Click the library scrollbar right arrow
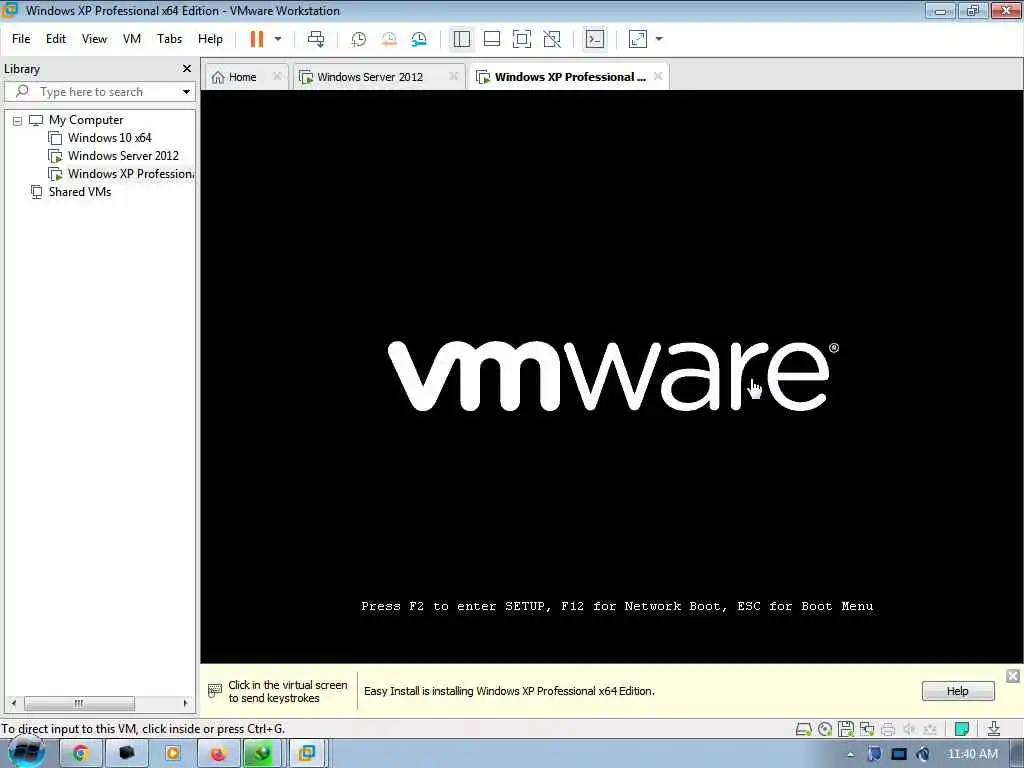Image resolution: width=1024 pixels, height=768 pixels. [185, 703]
